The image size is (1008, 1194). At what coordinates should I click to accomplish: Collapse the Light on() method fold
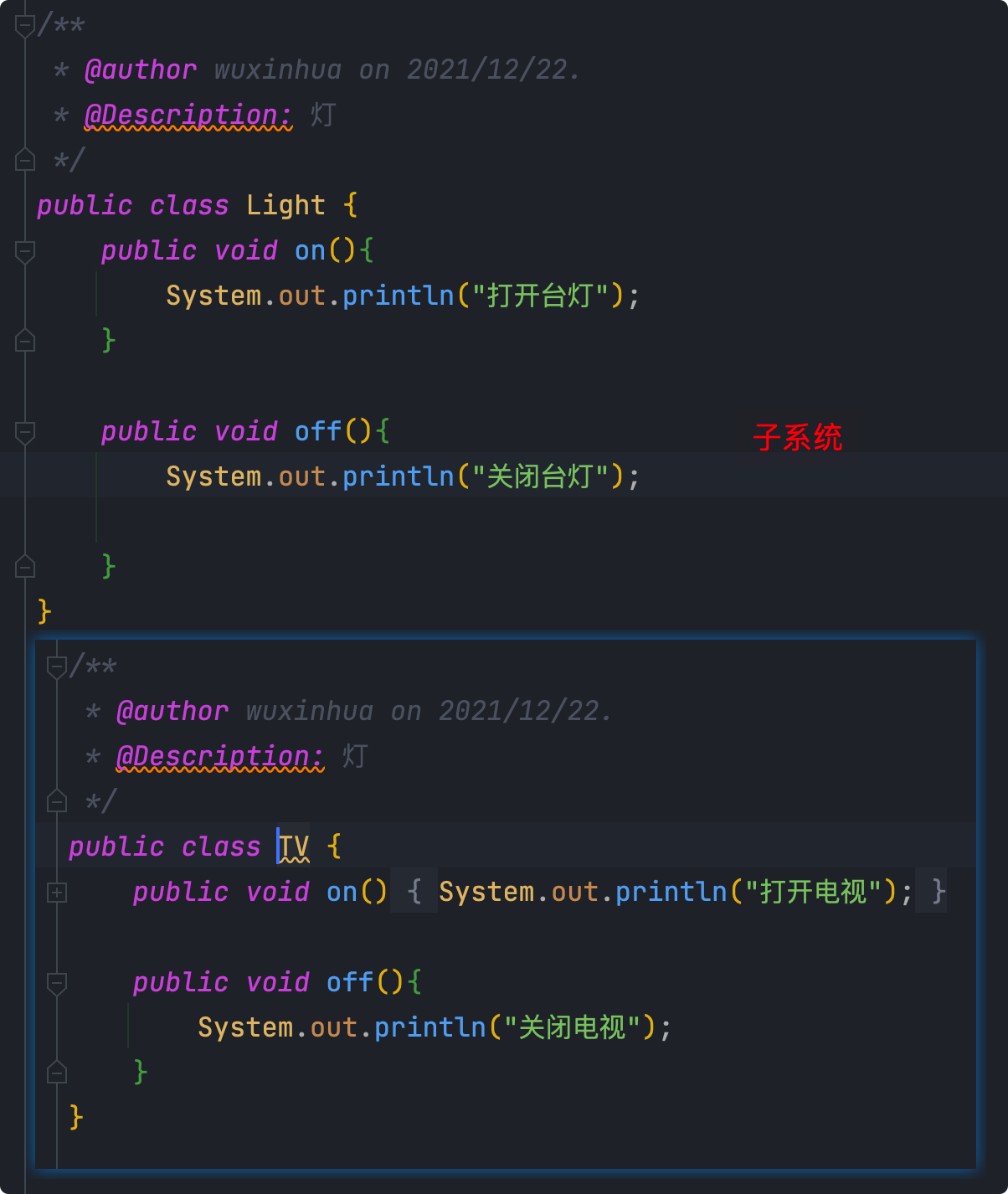point(25,250)
